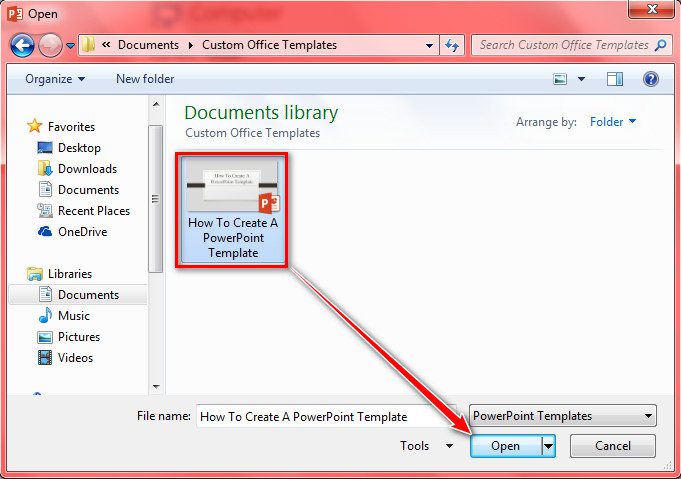Click the refresh button beside address bar
This screenshot has width=681, height=479.
[x=452, y=45]
